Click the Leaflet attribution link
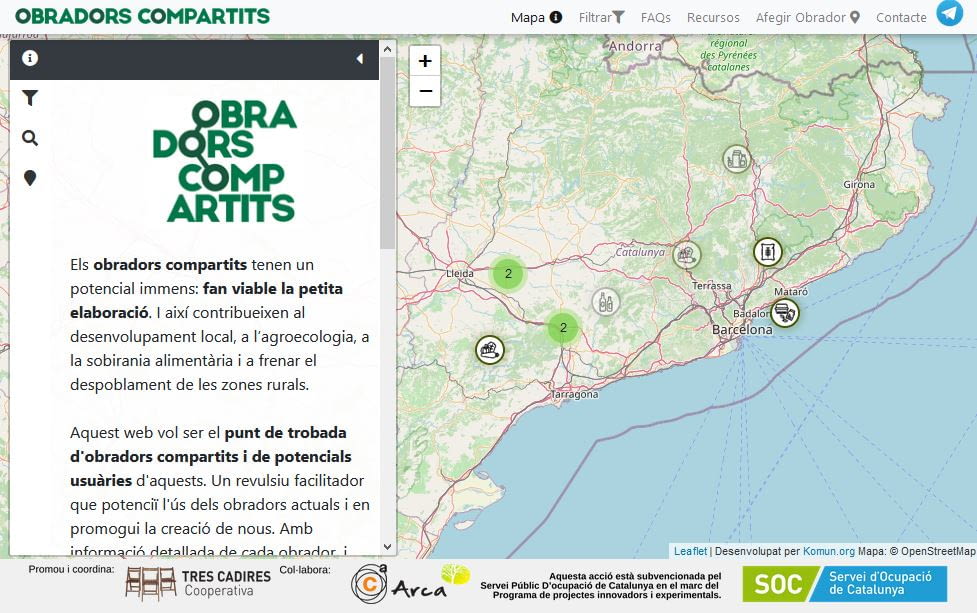 (690, 551)
